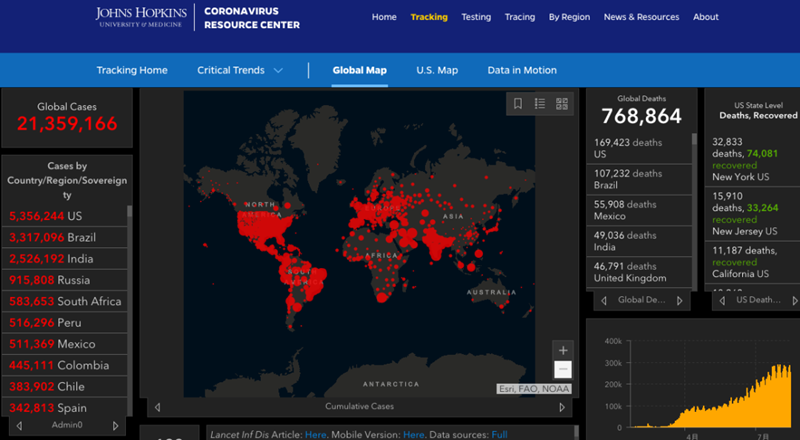Viewport: 800px width, 440px height.
Task: Open the Tracking menu item
Action: coord(429,17)
